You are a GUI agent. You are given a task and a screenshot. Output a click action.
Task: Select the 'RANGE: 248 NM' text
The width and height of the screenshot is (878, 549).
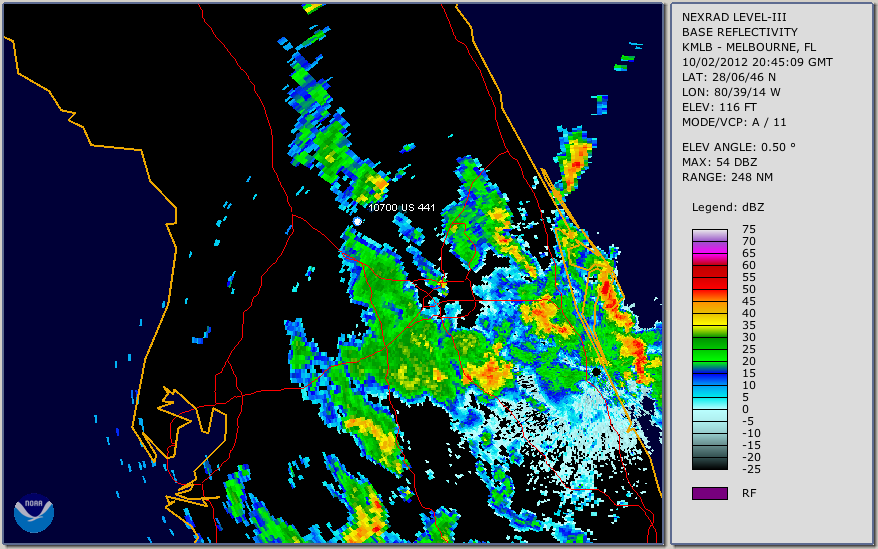(x=727, y=178)
